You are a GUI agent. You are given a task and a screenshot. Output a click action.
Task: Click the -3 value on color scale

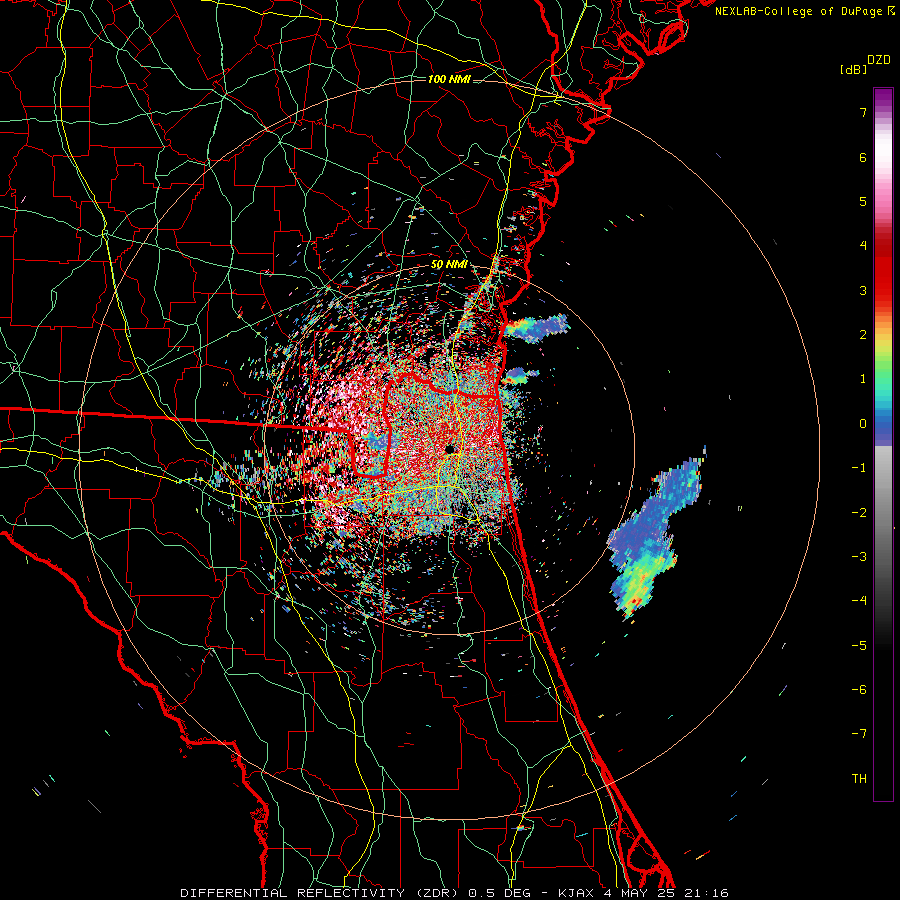pyautogui.click(x=859, y=557)
